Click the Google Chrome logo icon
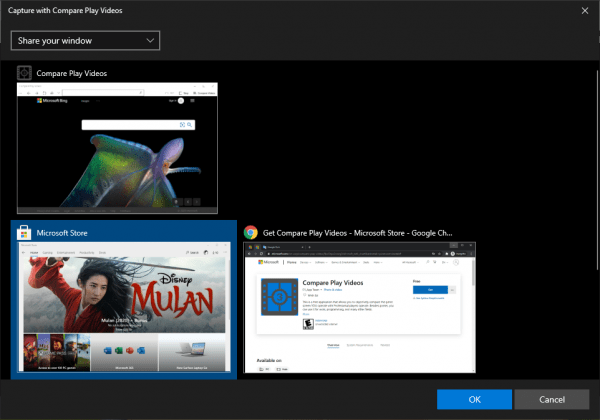This screenshot has height=420, width=600. tap(251, 232)
